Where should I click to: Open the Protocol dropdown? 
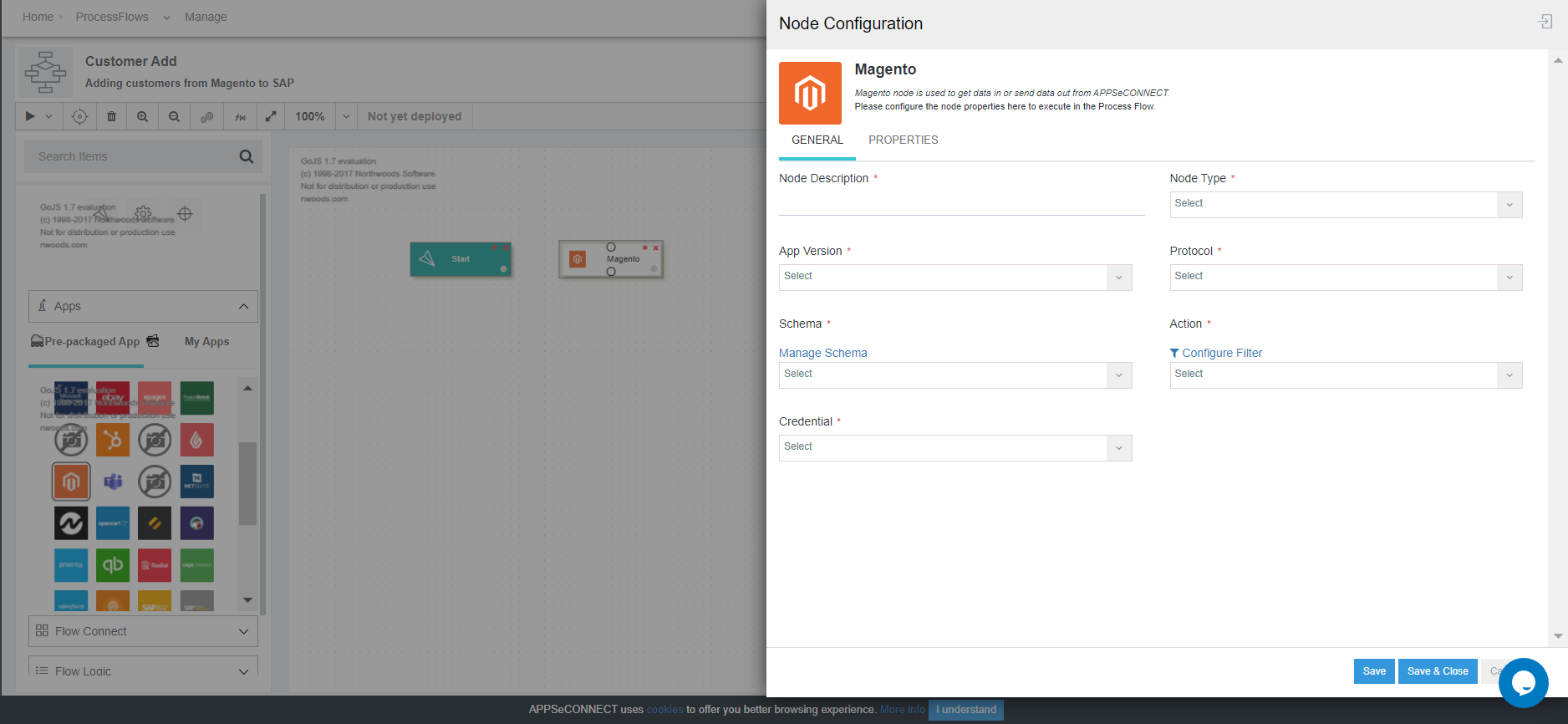1346,278
